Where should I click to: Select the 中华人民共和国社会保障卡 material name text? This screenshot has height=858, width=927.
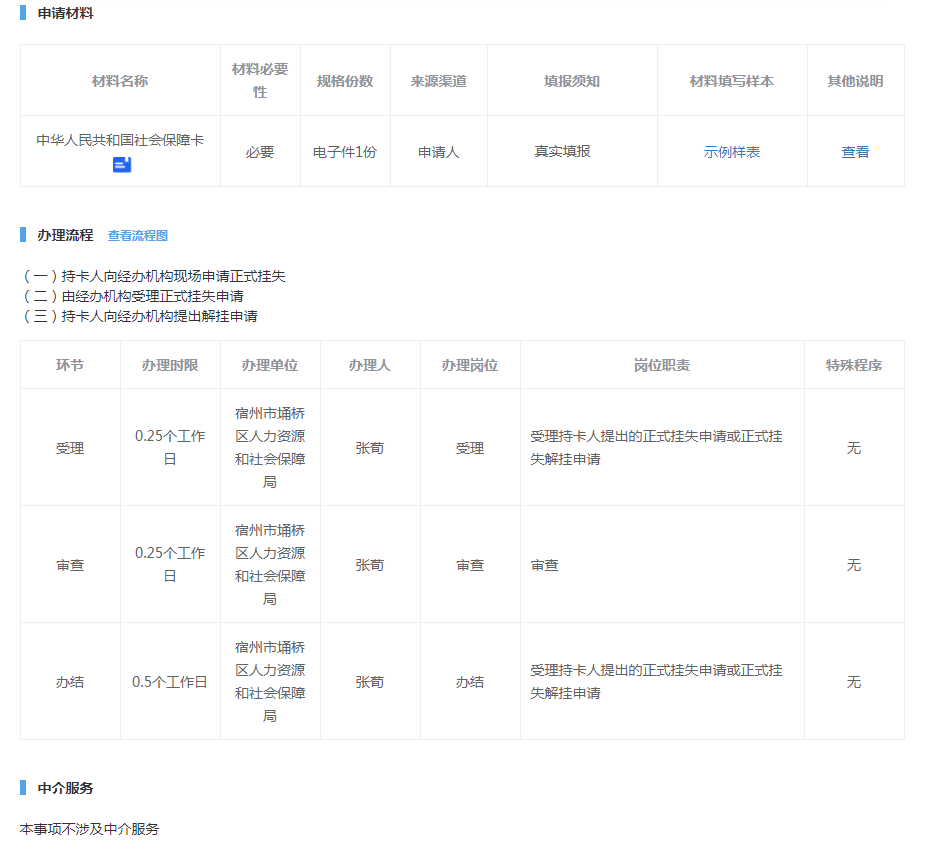click(x=120, y=141)
